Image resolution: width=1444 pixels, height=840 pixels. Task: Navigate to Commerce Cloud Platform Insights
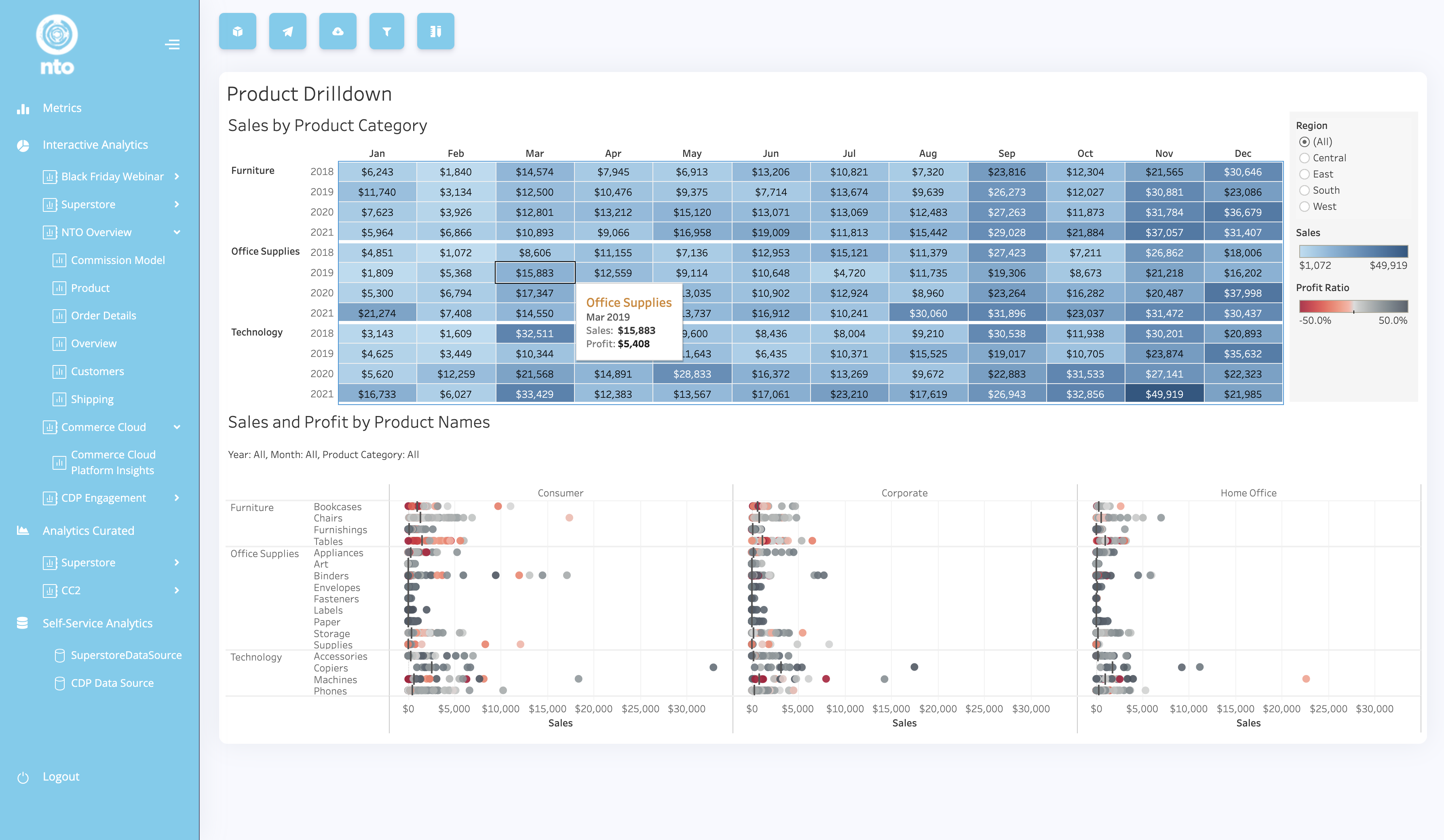click(x=113, y=462)
